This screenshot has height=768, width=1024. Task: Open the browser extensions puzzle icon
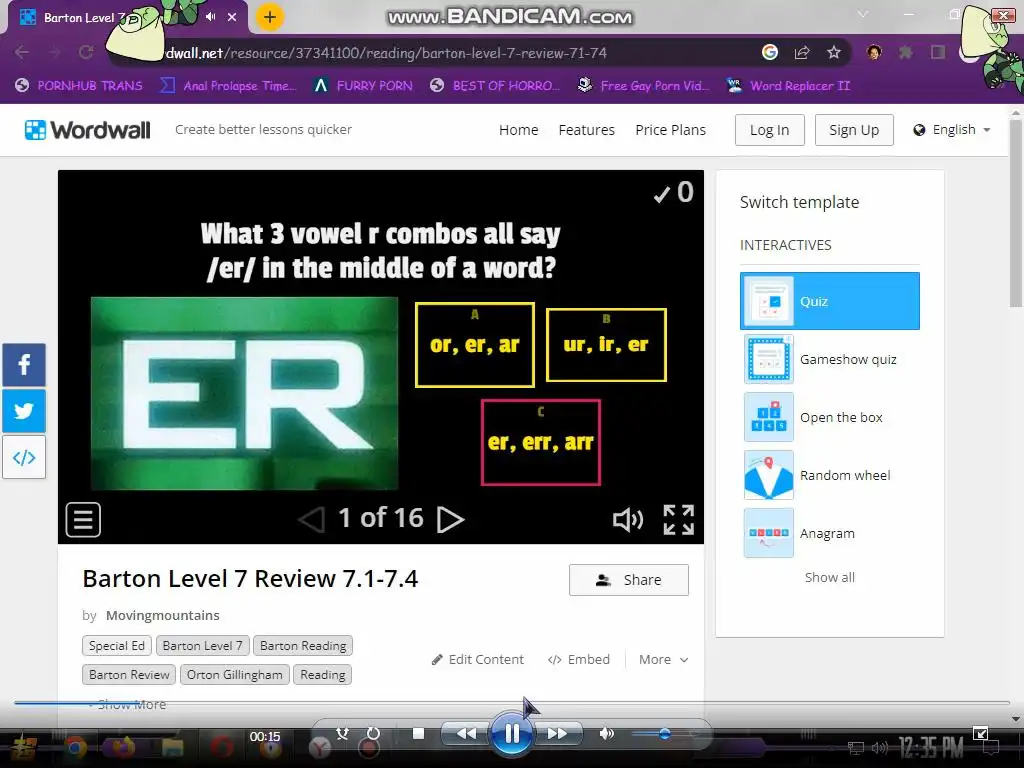(x=905, y=52)
